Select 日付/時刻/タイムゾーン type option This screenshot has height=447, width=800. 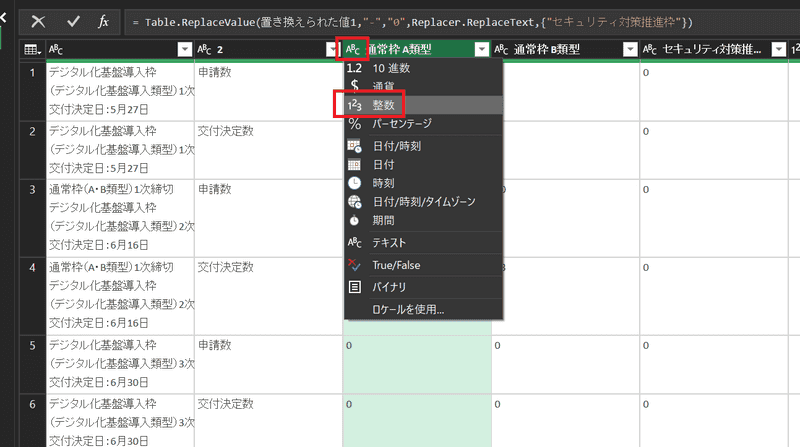pos(424,201)
